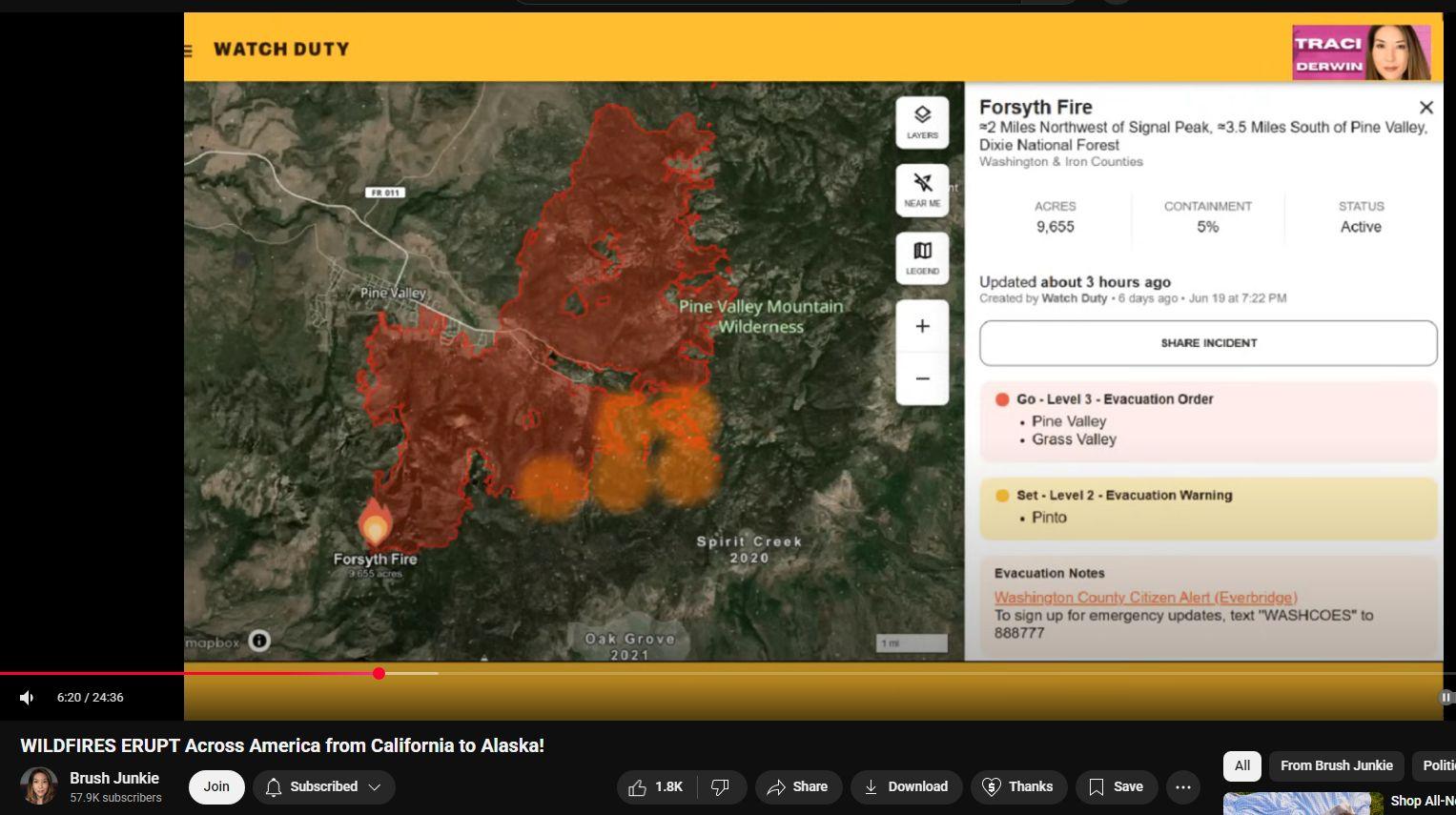Click the Status value Active

(1361, 227)
